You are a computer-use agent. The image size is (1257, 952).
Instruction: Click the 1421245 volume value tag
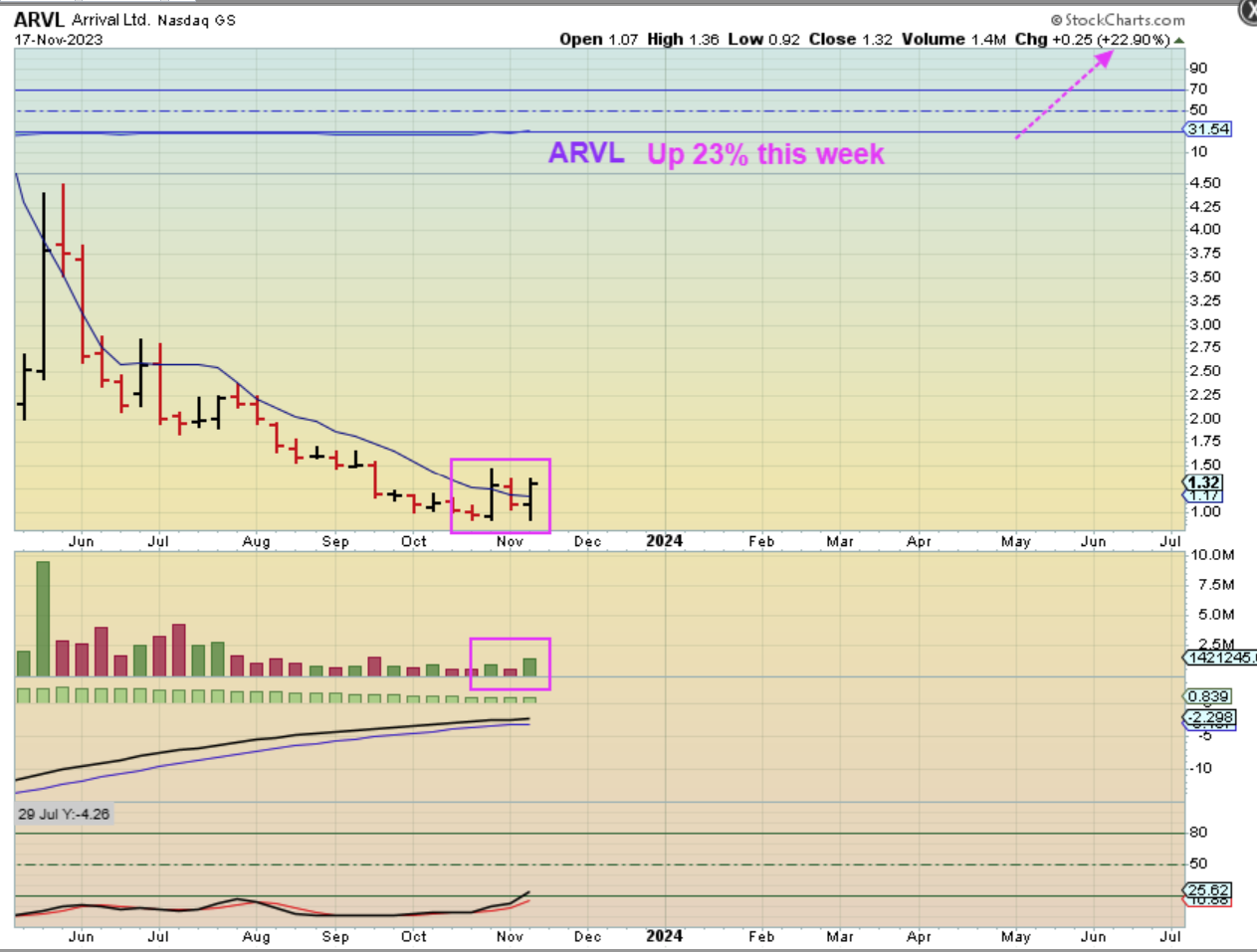point(1220,658)
